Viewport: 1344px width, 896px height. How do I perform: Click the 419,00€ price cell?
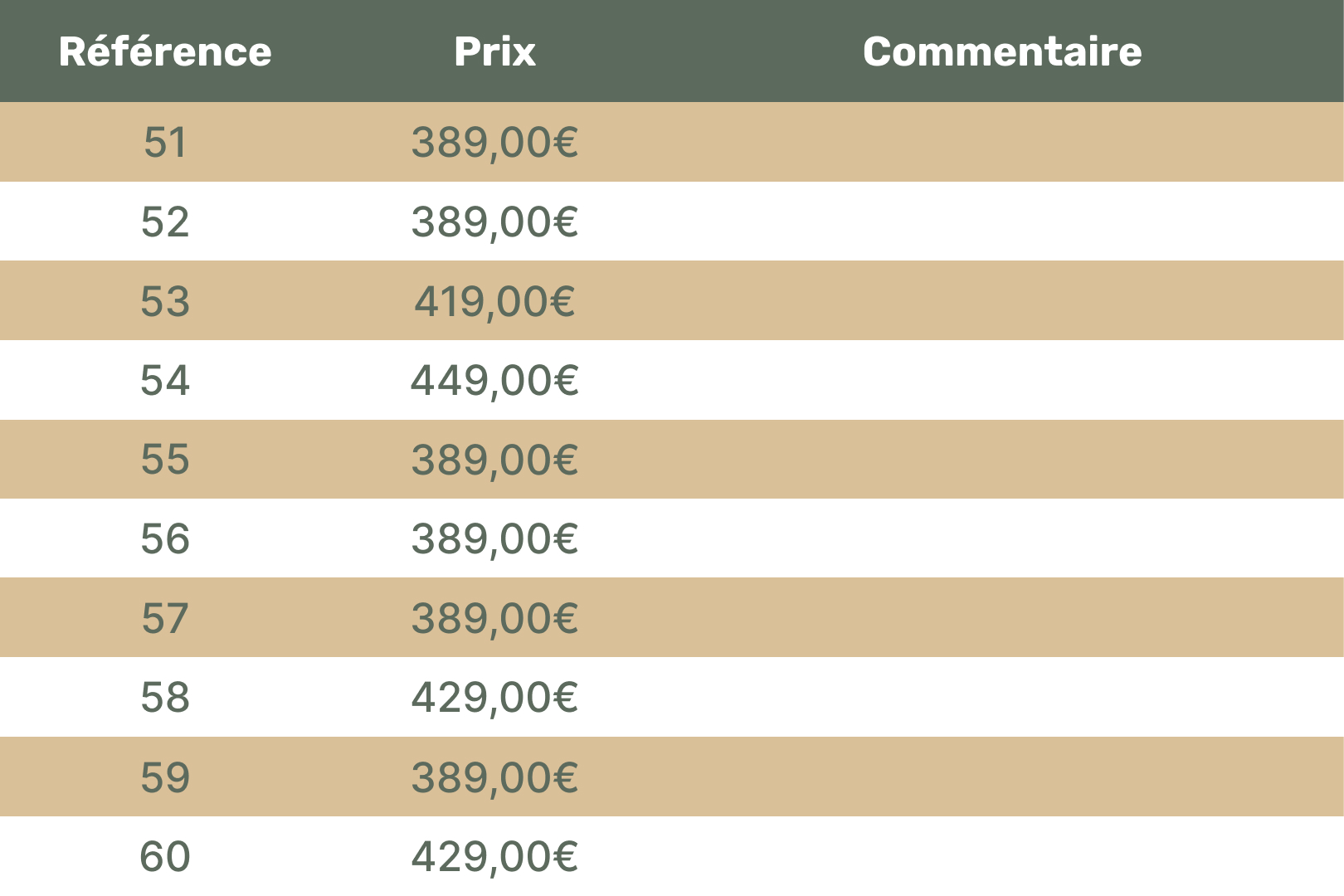tap(494, 301)
